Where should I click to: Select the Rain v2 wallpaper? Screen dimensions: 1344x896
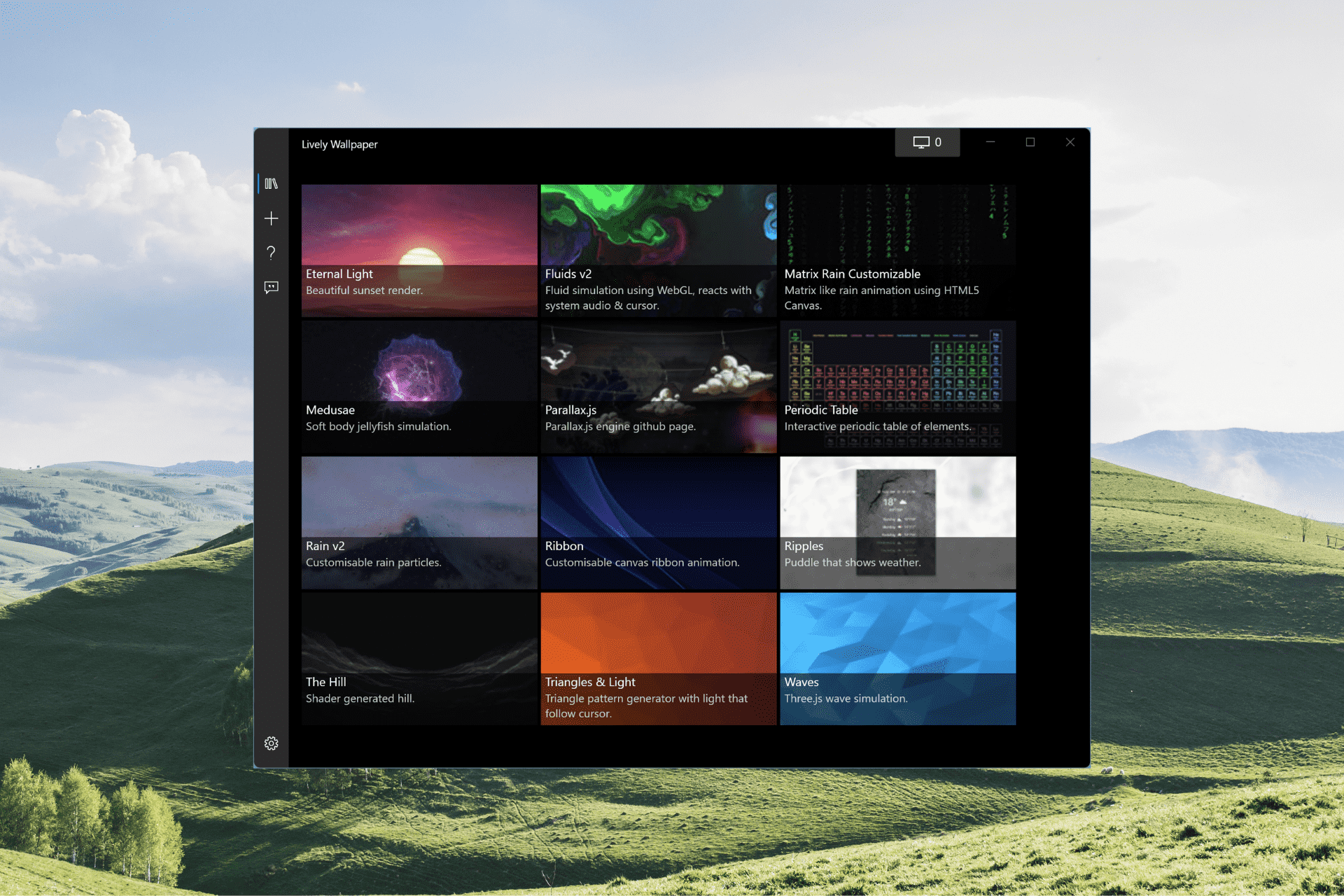tap(419, 523)
